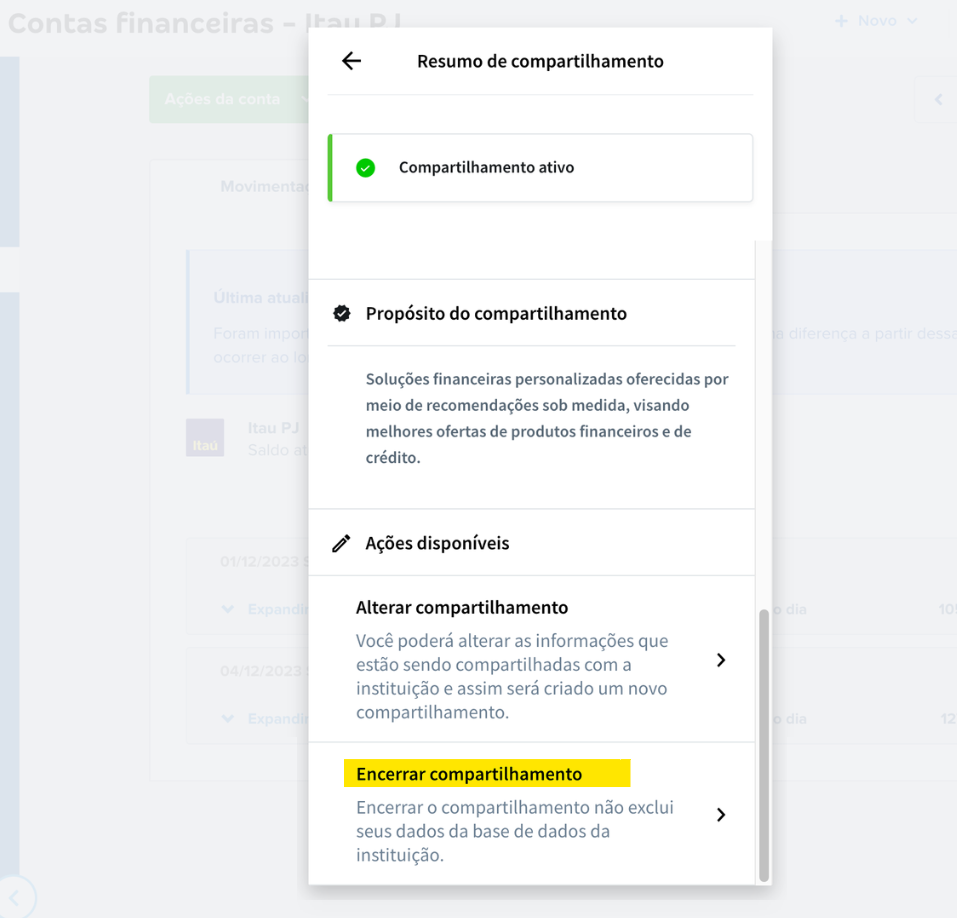Click the green check icon in Compartilhamento ativo
This screenshot has height=918, width=957.
point(366,168)
